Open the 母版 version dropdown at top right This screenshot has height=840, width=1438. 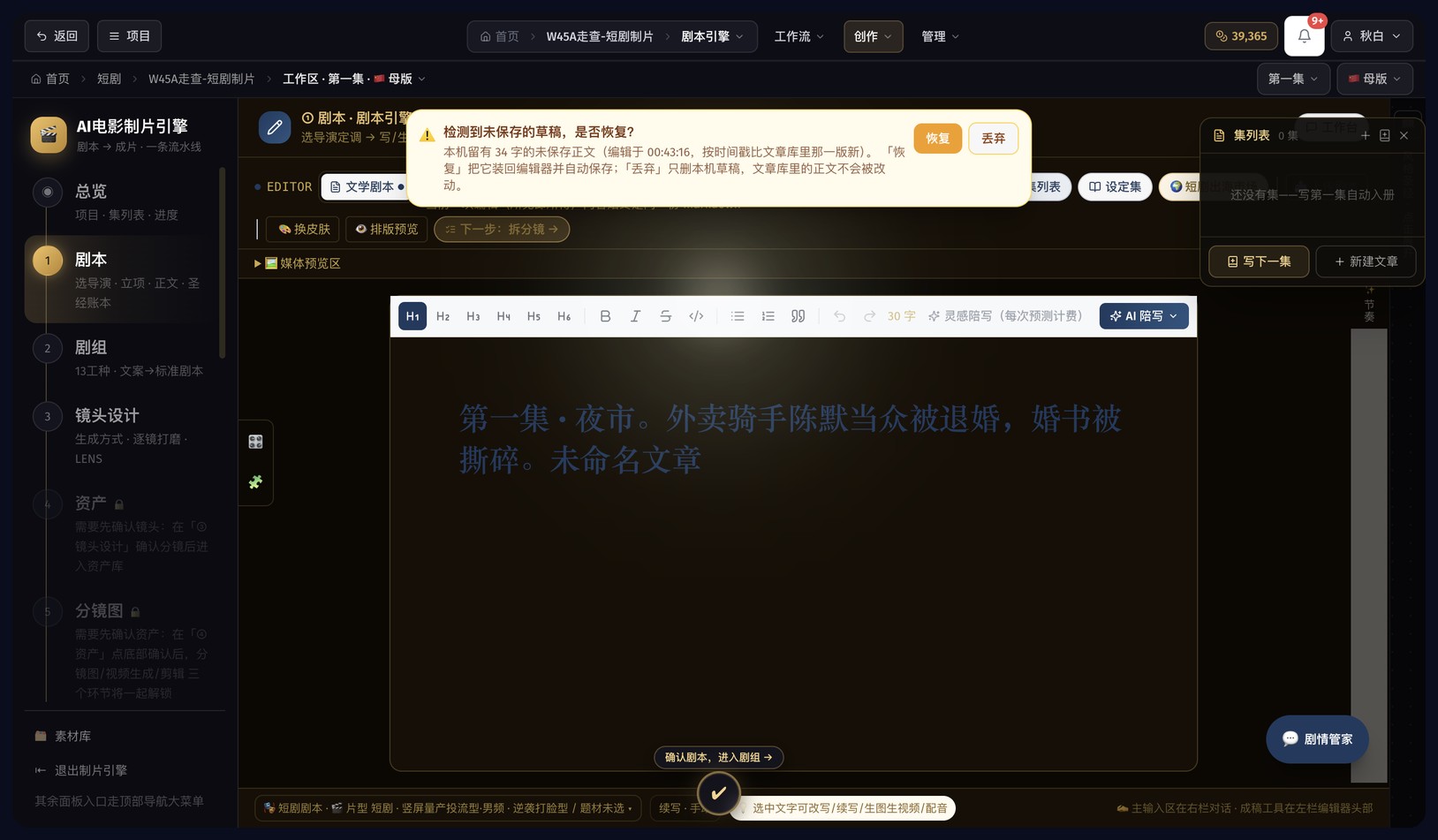(x=1374, y=79)
